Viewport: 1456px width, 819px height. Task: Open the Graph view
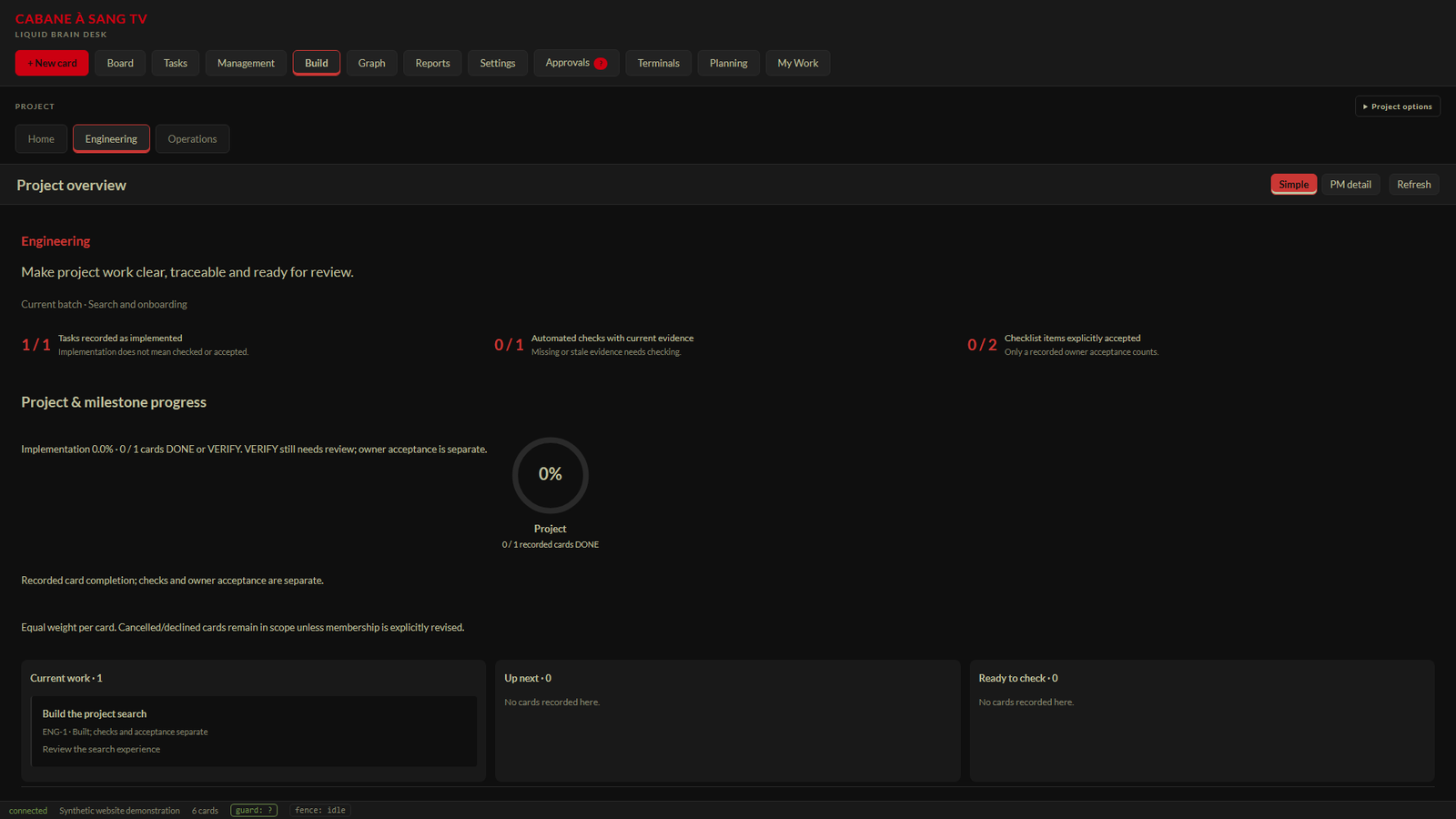[x=371, y=63]
